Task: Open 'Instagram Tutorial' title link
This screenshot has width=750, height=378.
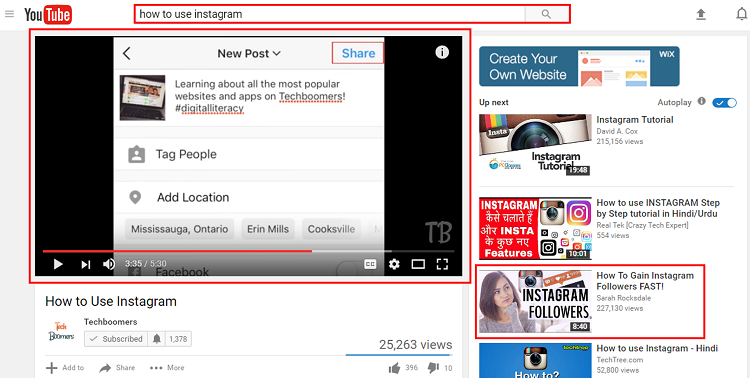Action: tap(635, 120)
